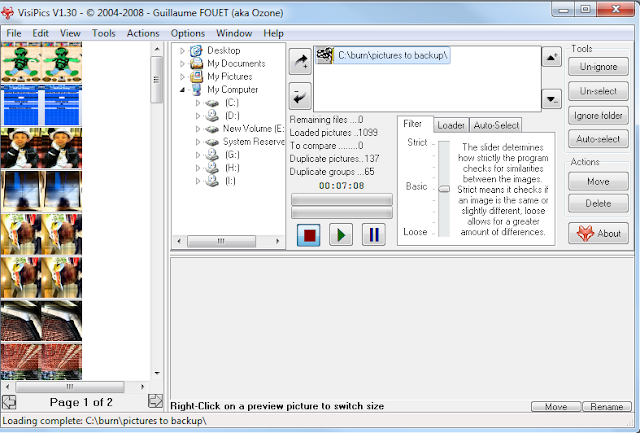The image size is (640, 433).
Task: Select the green turtle duplicate thumbnail pair
Action: 41,62
